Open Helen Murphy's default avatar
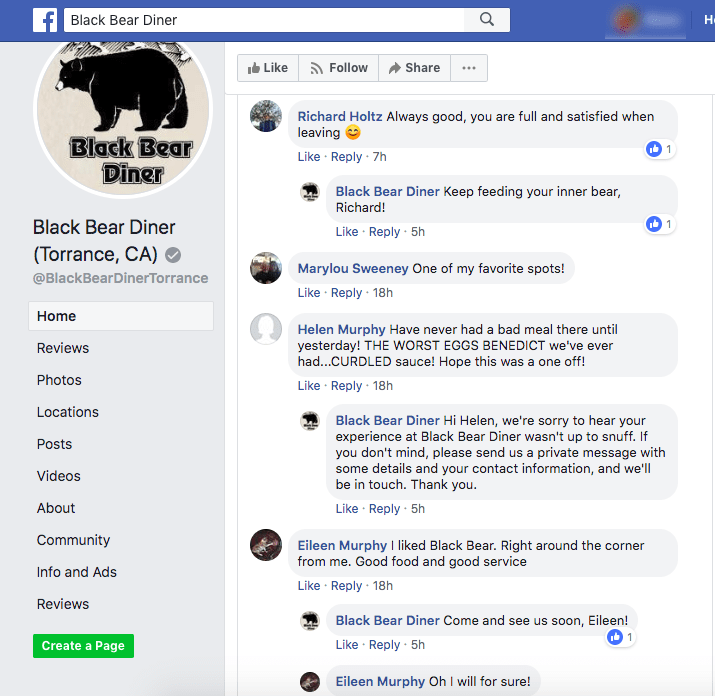Viewport: 715px width, 696px height. (266, 329)
